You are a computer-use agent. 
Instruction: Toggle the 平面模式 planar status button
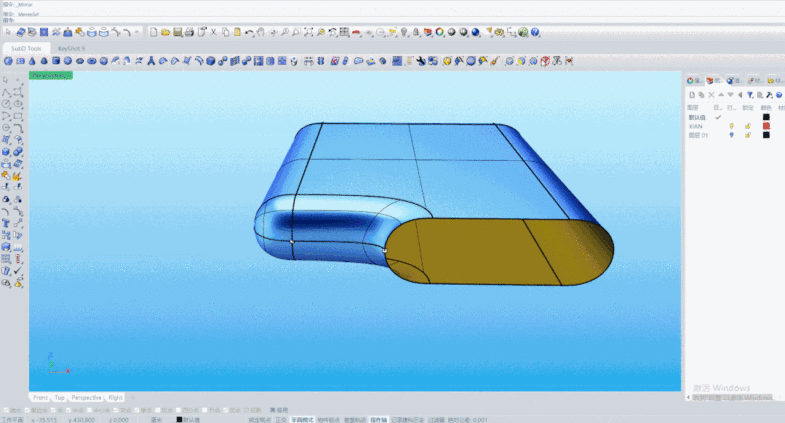[x=302, y=419]
